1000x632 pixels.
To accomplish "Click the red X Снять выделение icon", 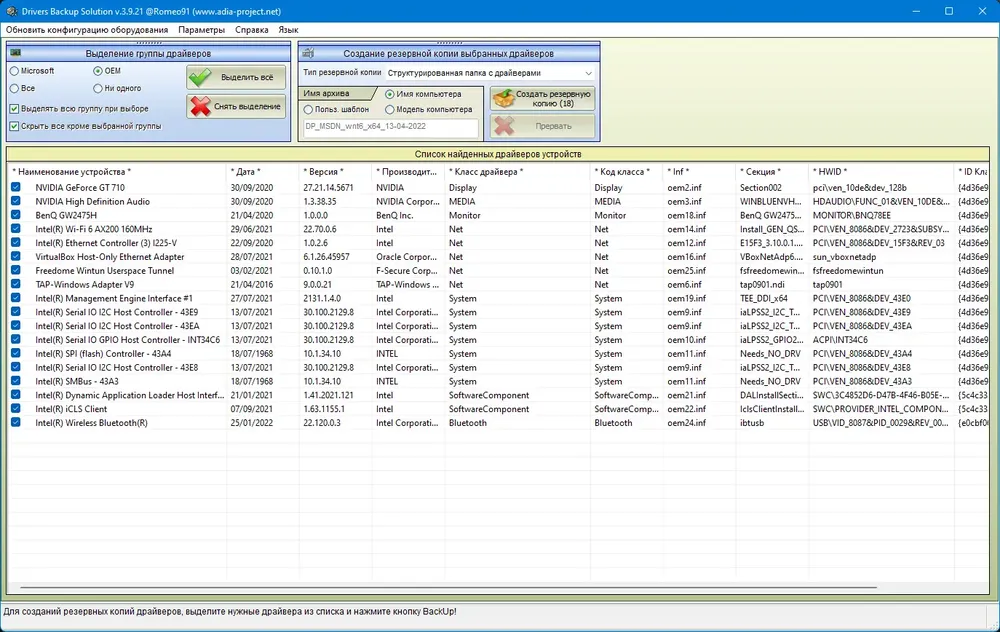I will point(200,107).
